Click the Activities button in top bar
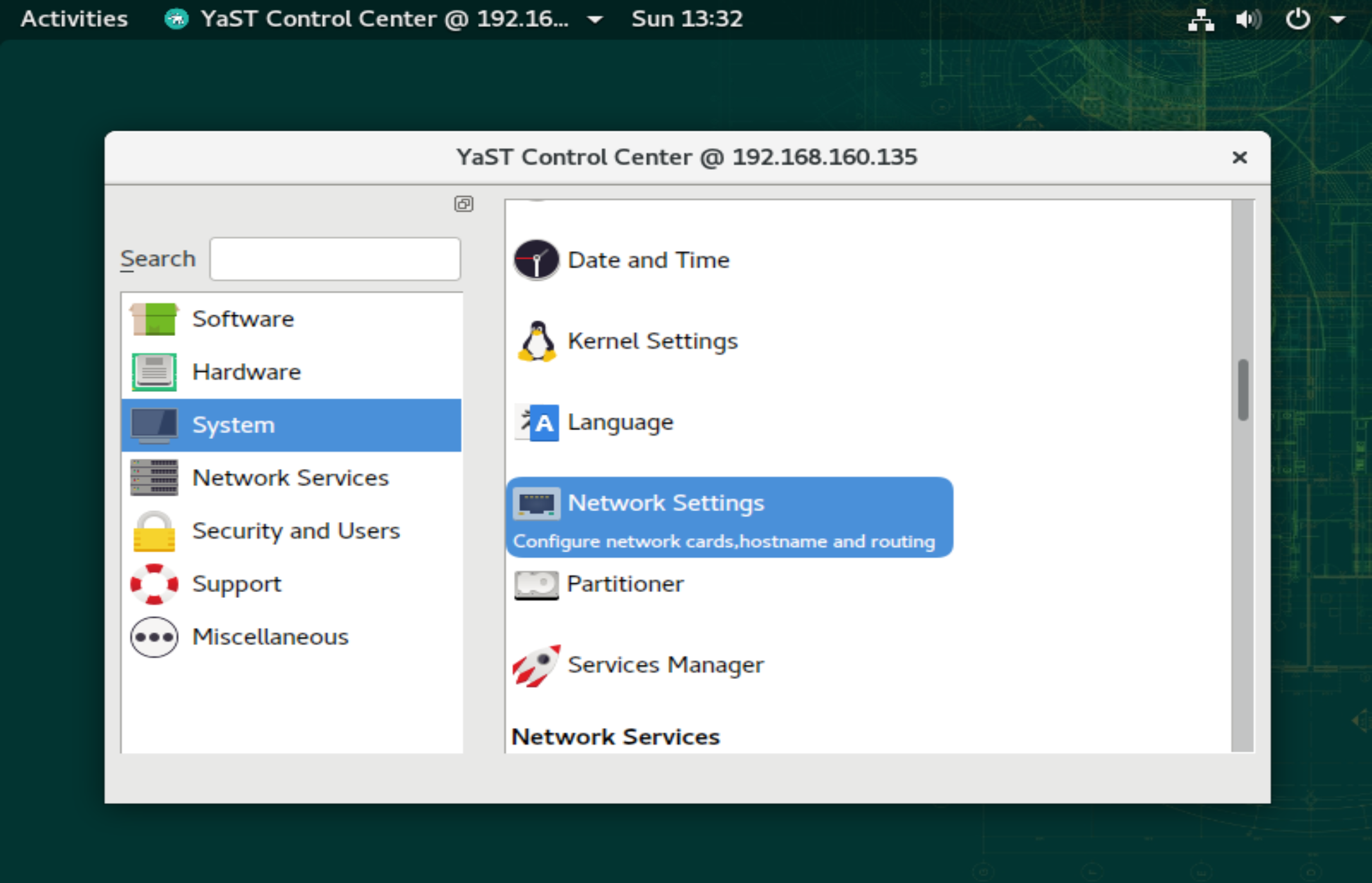The width and height of the screenshot is (1372, 883). [74, 19]
